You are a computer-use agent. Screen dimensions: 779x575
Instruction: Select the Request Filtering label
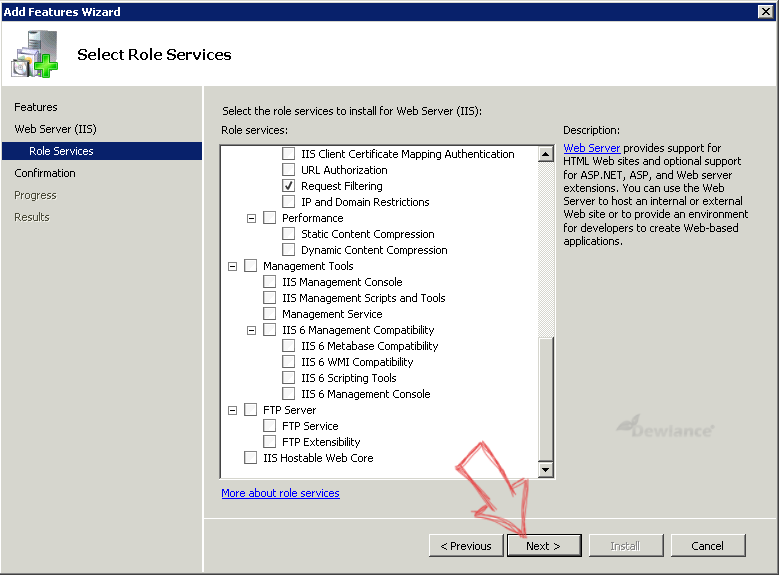tap(342, 186)
